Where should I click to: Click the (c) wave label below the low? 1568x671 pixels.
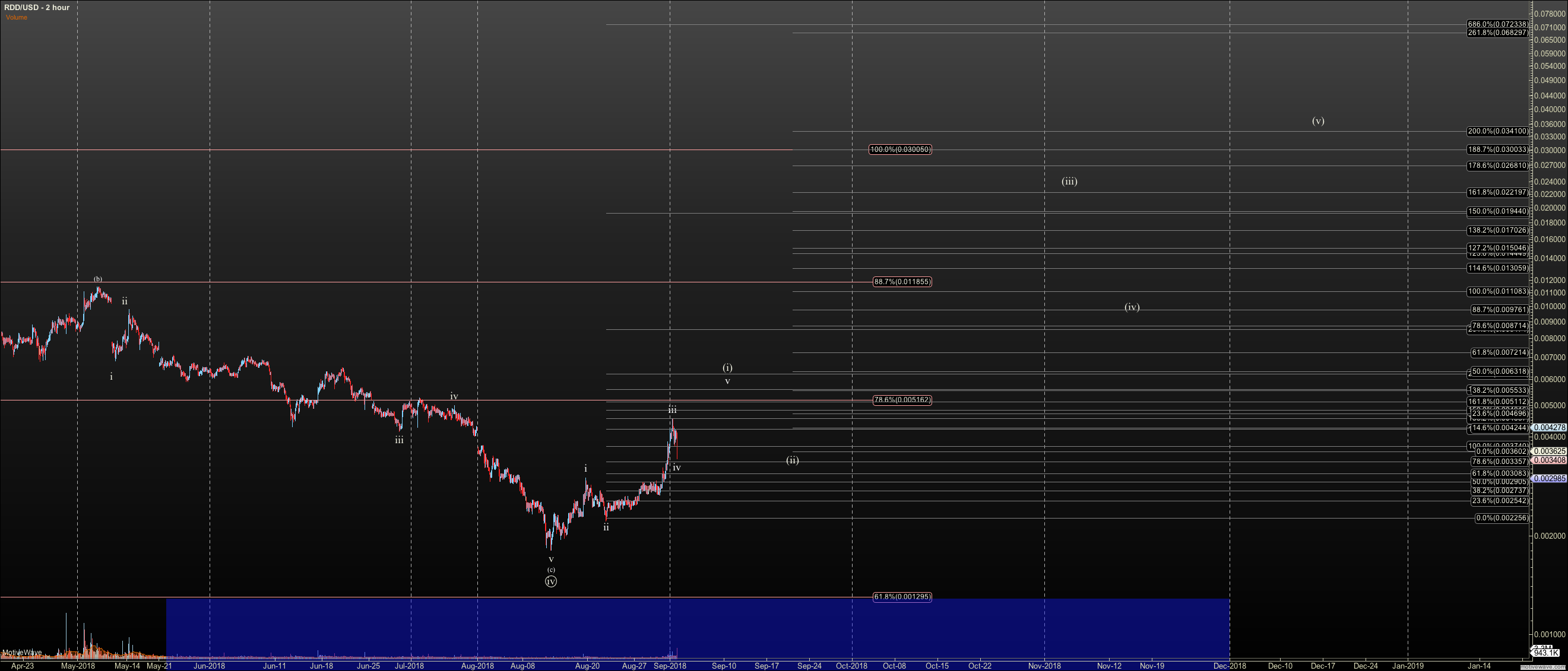coord(551,570)
